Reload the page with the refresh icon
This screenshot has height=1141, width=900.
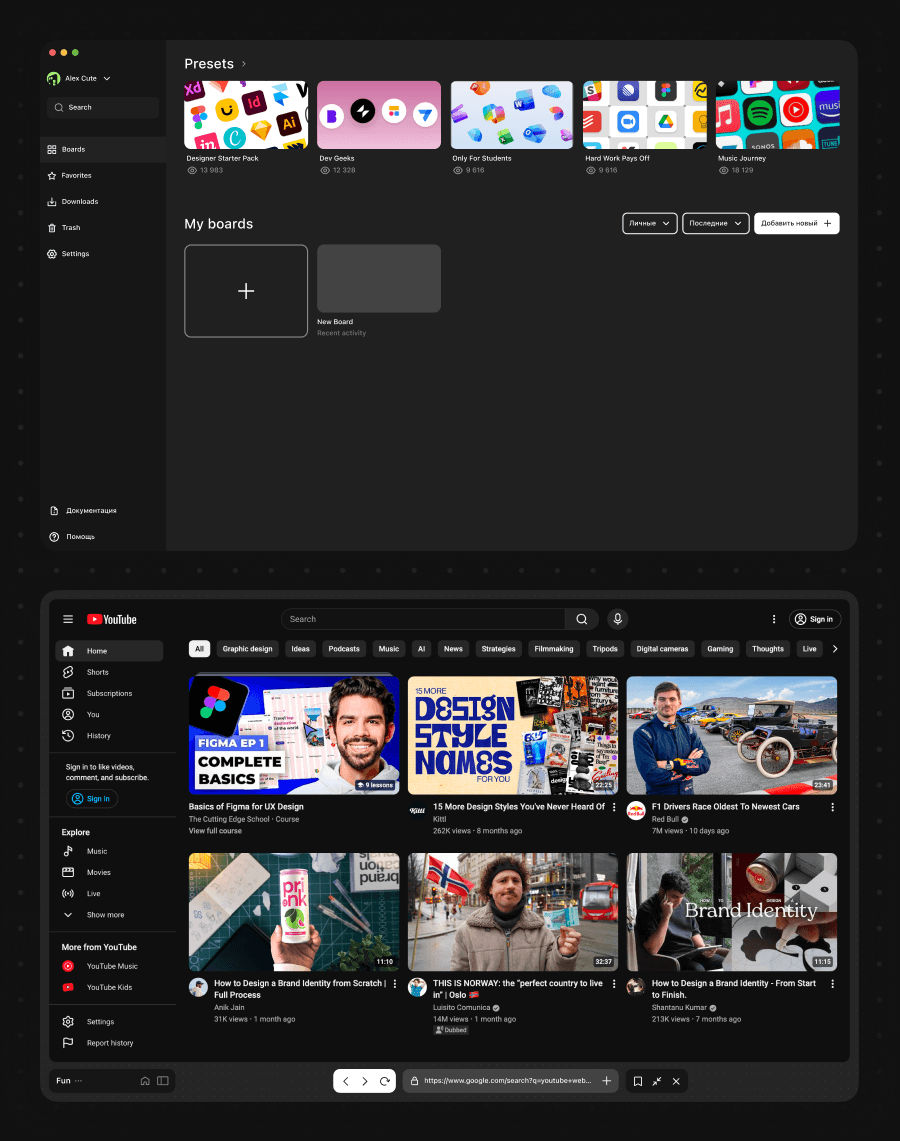pyautogui.click(x=385, y=1081)
